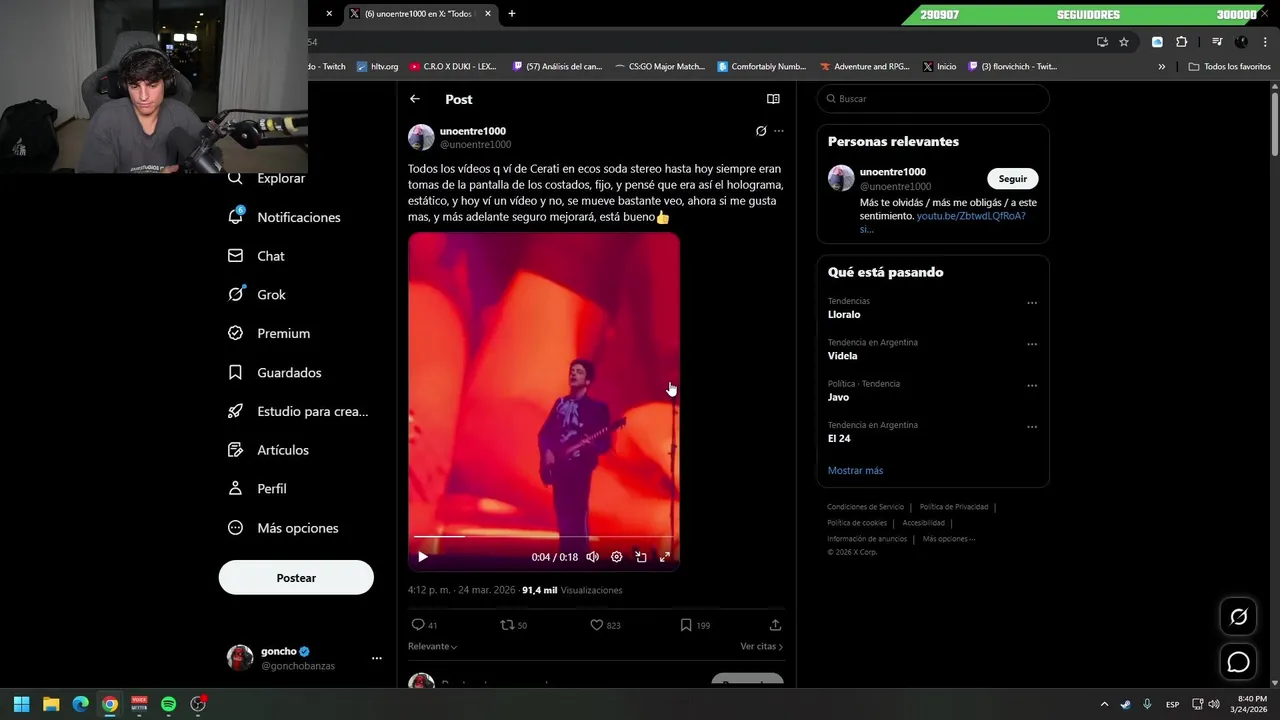Screen dimensions: 1280x720
Task: Open unoentre1000 author avatar
Action: 421,138
